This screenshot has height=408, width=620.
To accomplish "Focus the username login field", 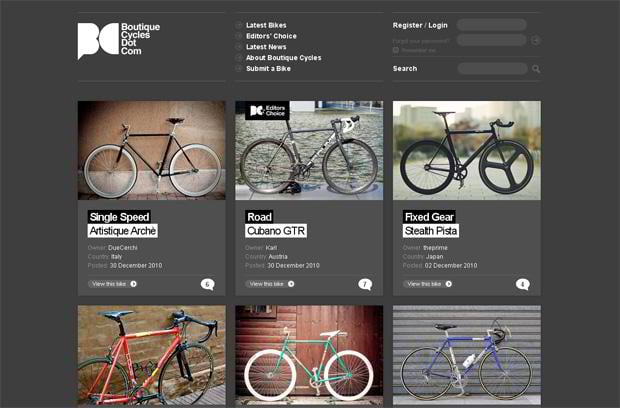I will [x=491, y=25].
